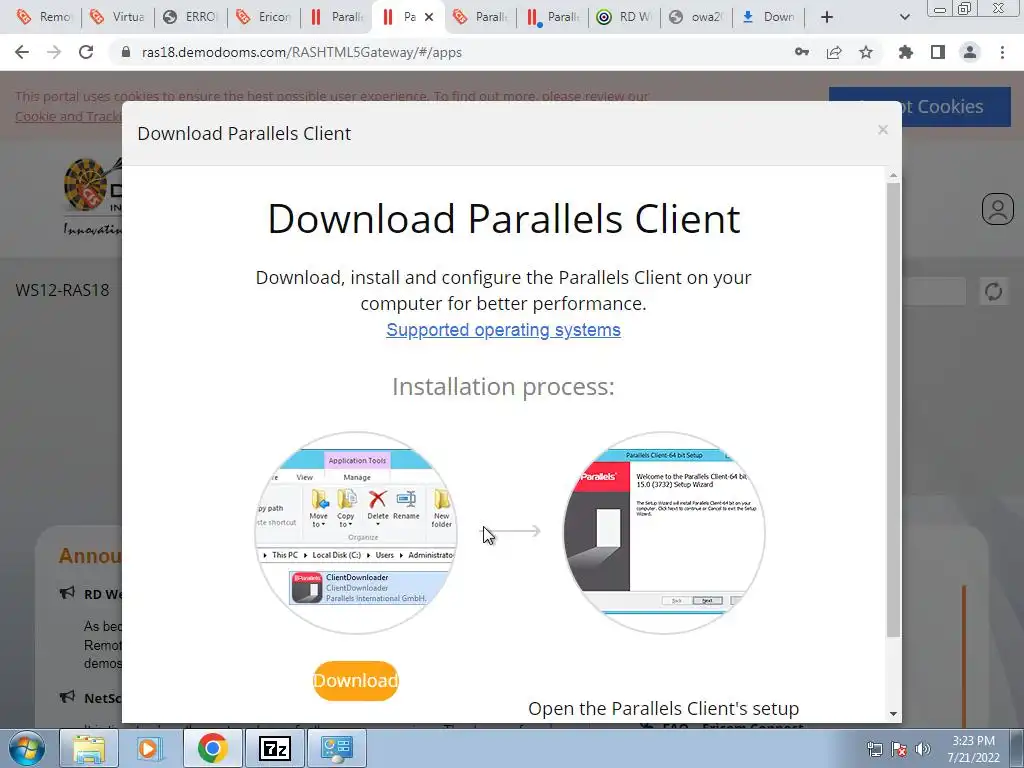Screen dimensions: 1024x768
Task: Switch to the Ericon tab
Action: click(x=263, y=17)
